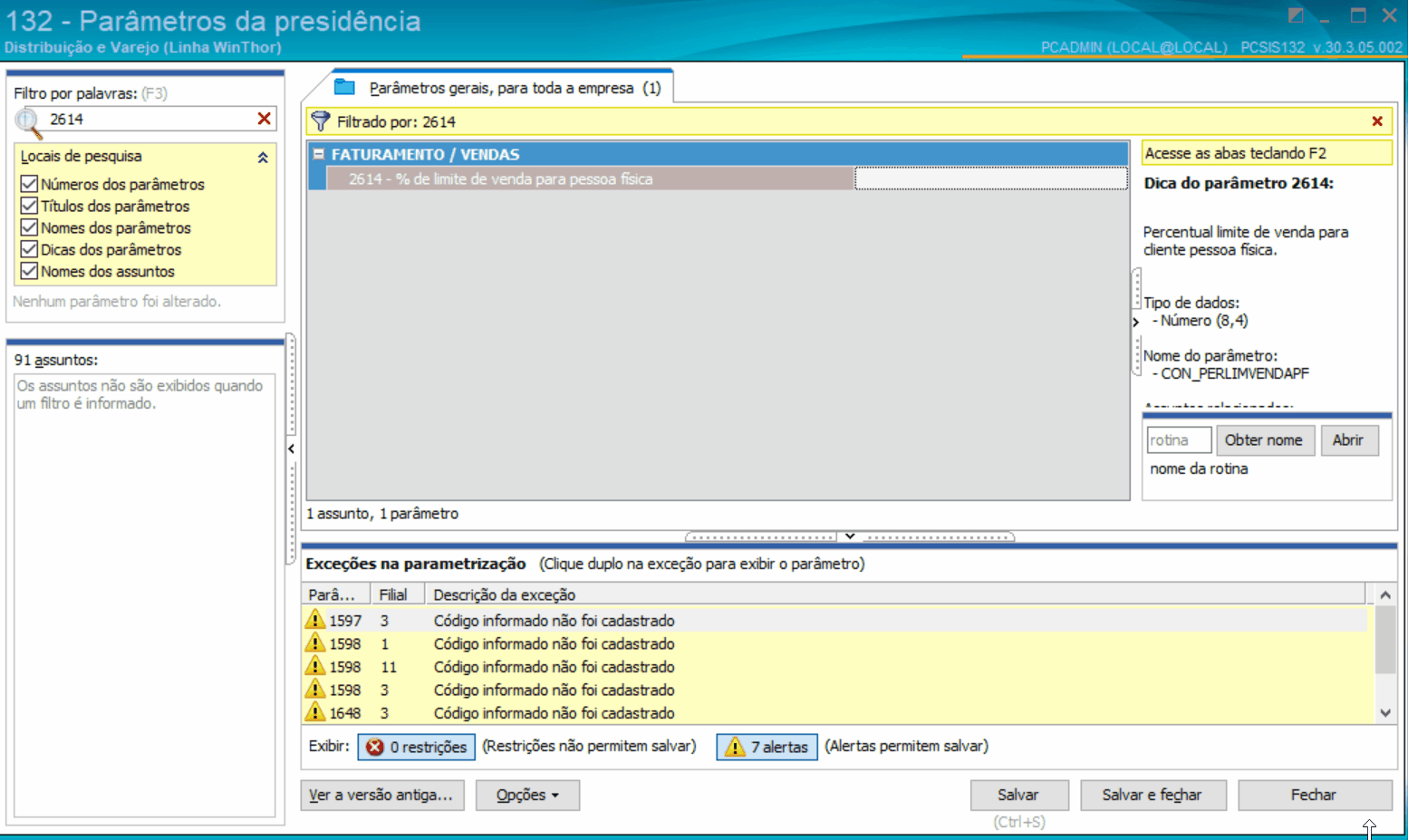1408x840 pixels.
Task: Click warning icon of 1598 filial 11 row
Action: (315, 666)
